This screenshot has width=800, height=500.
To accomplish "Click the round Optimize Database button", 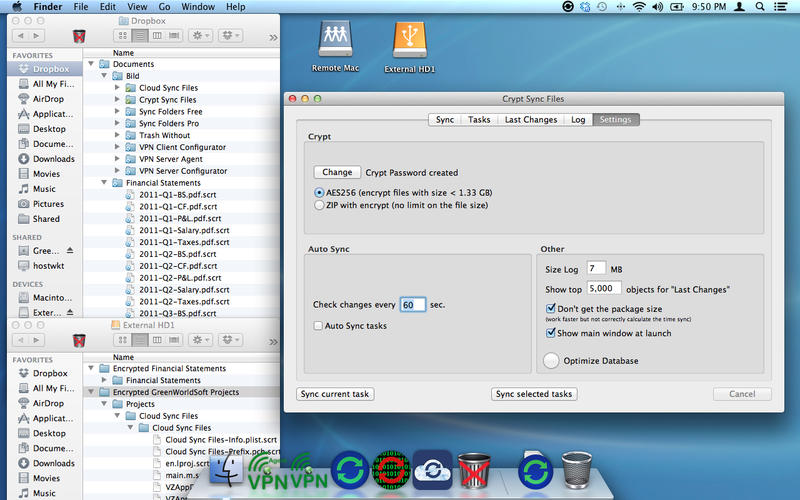I will (x=551, y=361).
